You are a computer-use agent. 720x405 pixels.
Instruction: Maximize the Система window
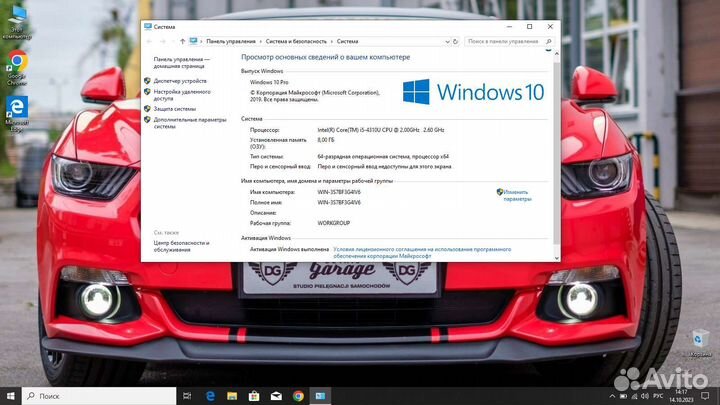[529, 27]
